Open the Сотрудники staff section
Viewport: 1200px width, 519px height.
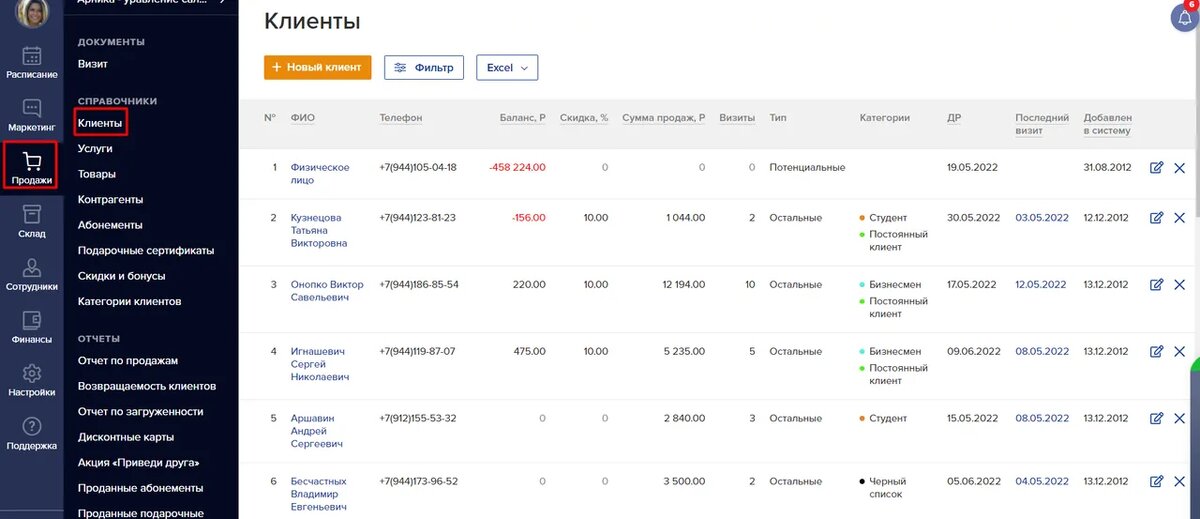(x=31, y=274)
